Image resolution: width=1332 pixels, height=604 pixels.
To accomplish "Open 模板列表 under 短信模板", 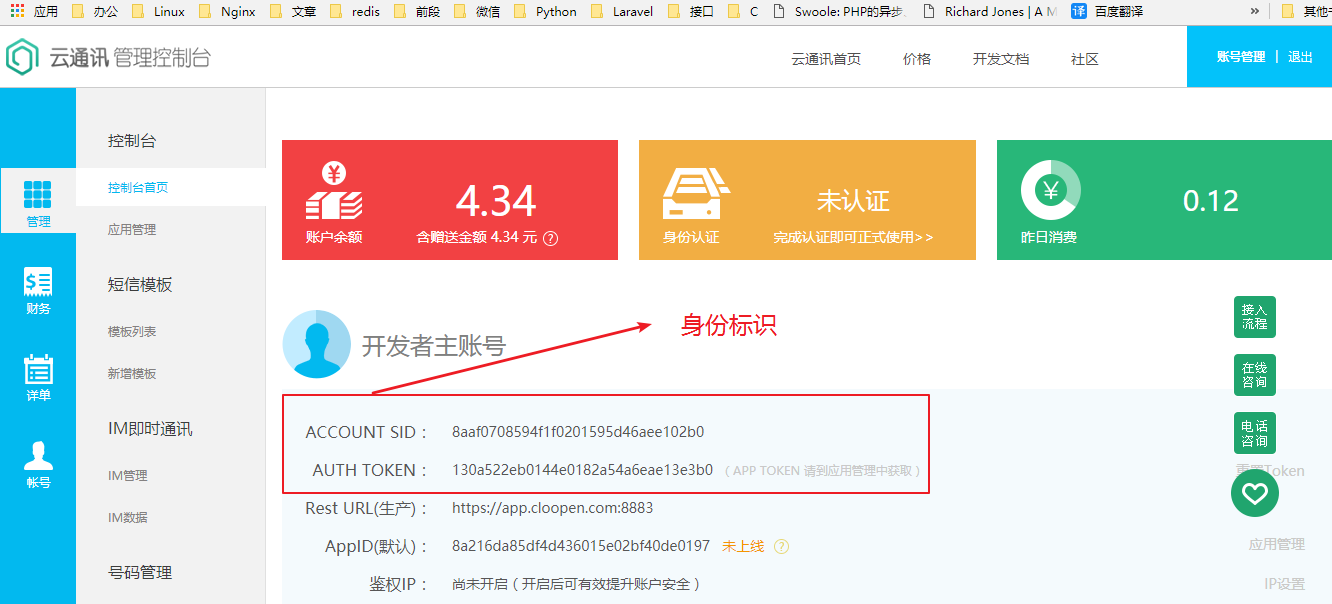I will tap(132, 332).
